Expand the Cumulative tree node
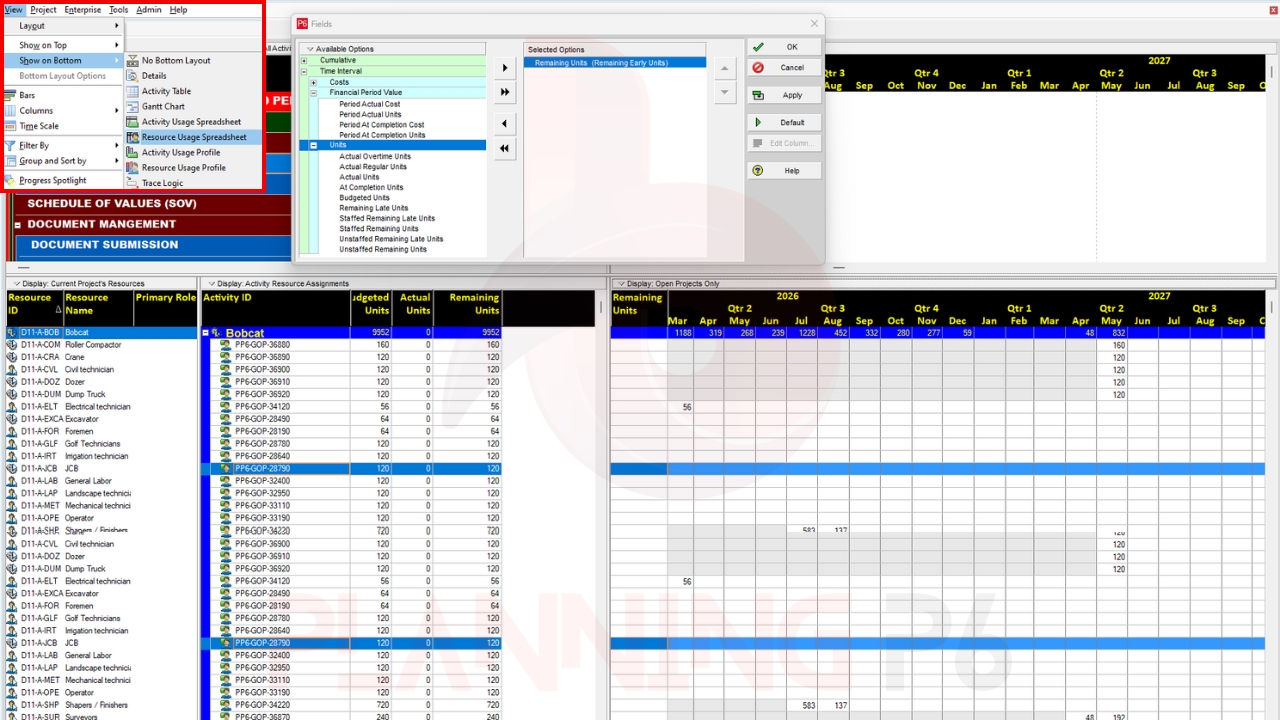 click(x=304, y=61)
